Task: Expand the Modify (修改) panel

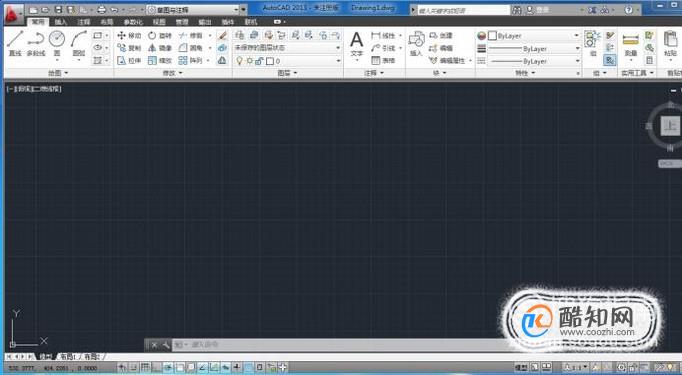Action: (173, 73)
